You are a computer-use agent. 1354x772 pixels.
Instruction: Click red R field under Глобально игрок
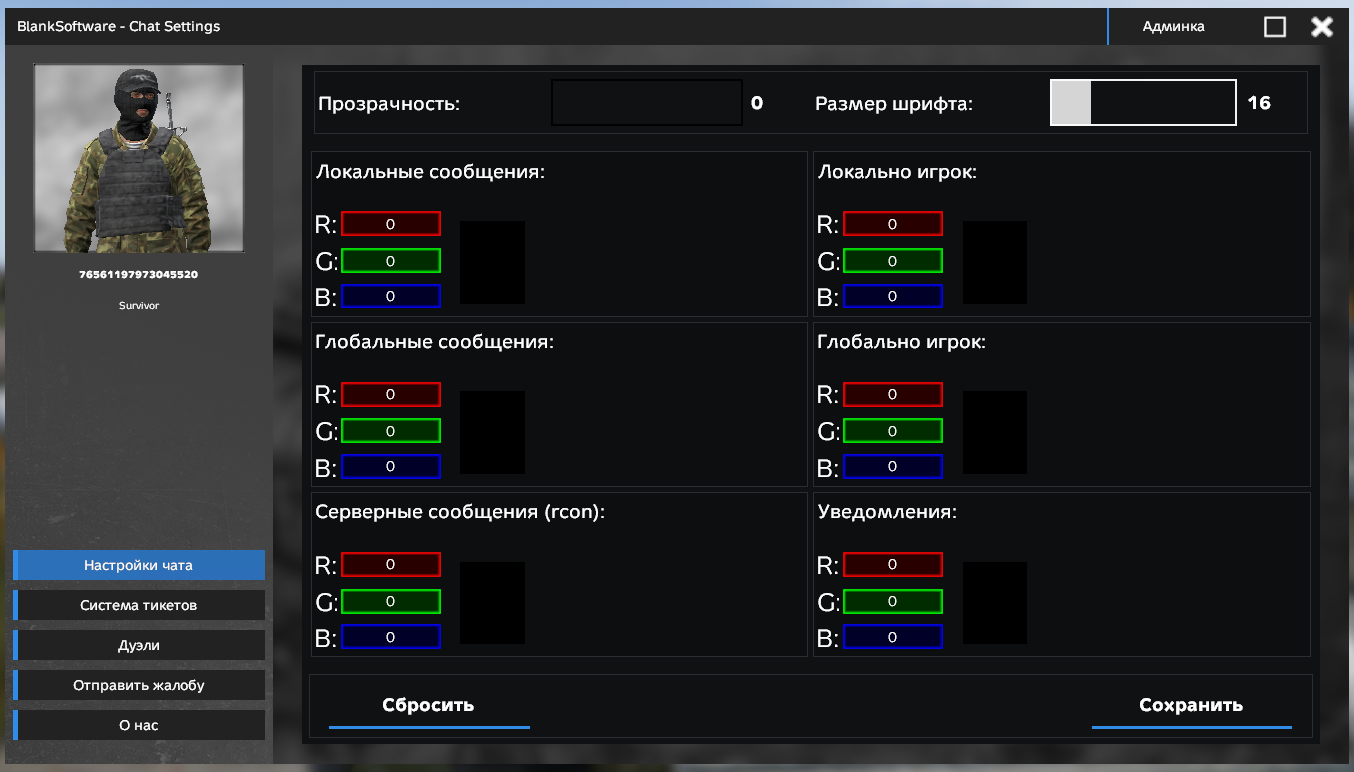pyautogui.click(x=893, y=394)
